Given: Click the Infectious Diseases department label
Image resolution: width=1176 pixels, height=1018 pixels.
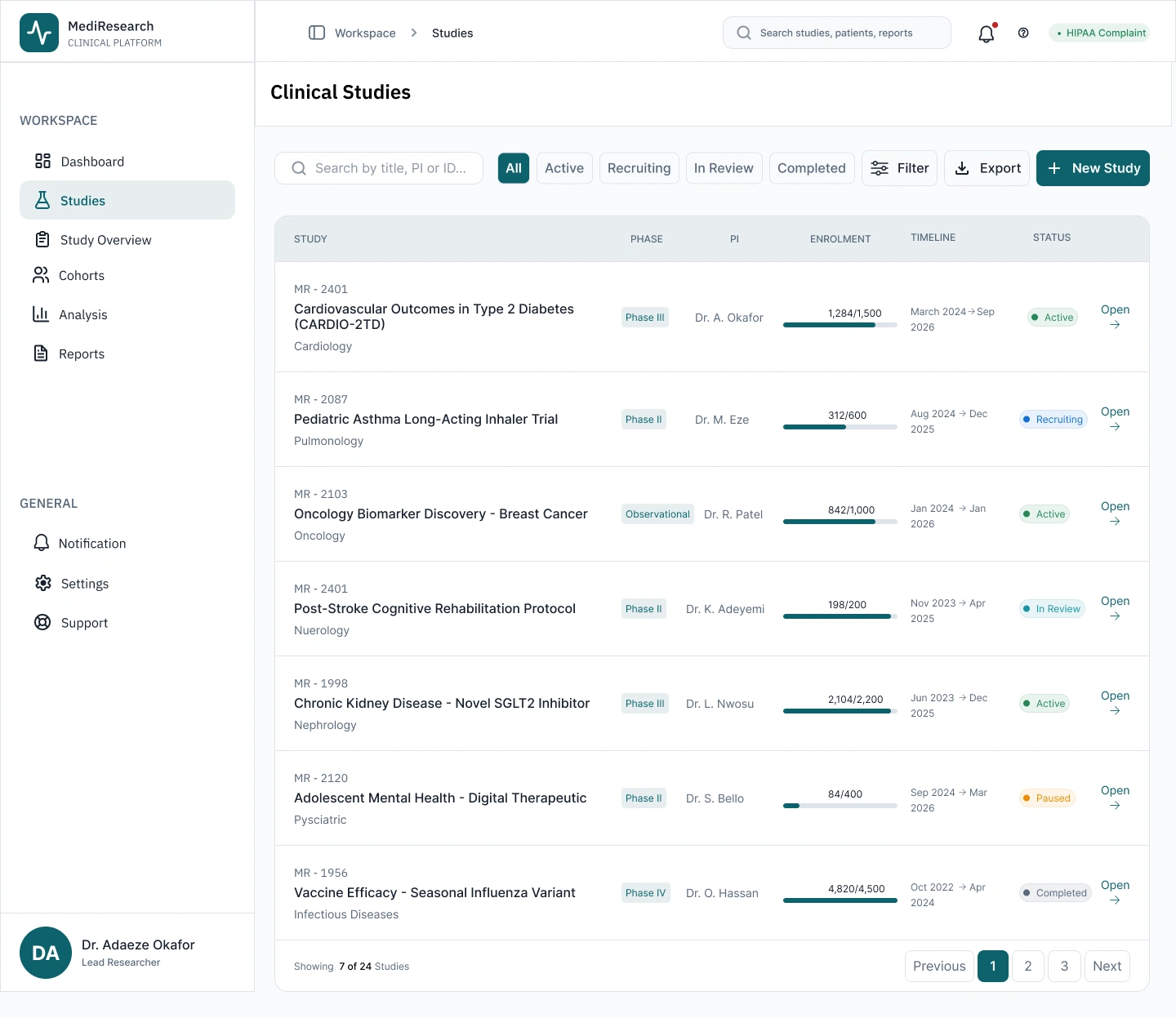Looking at the screenshot, I should tap(346, 914).
